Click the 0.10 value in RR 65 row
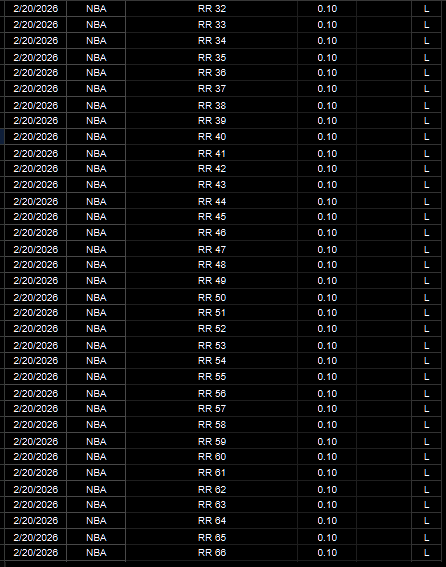 pyautogui.click(x=327, y=537)
